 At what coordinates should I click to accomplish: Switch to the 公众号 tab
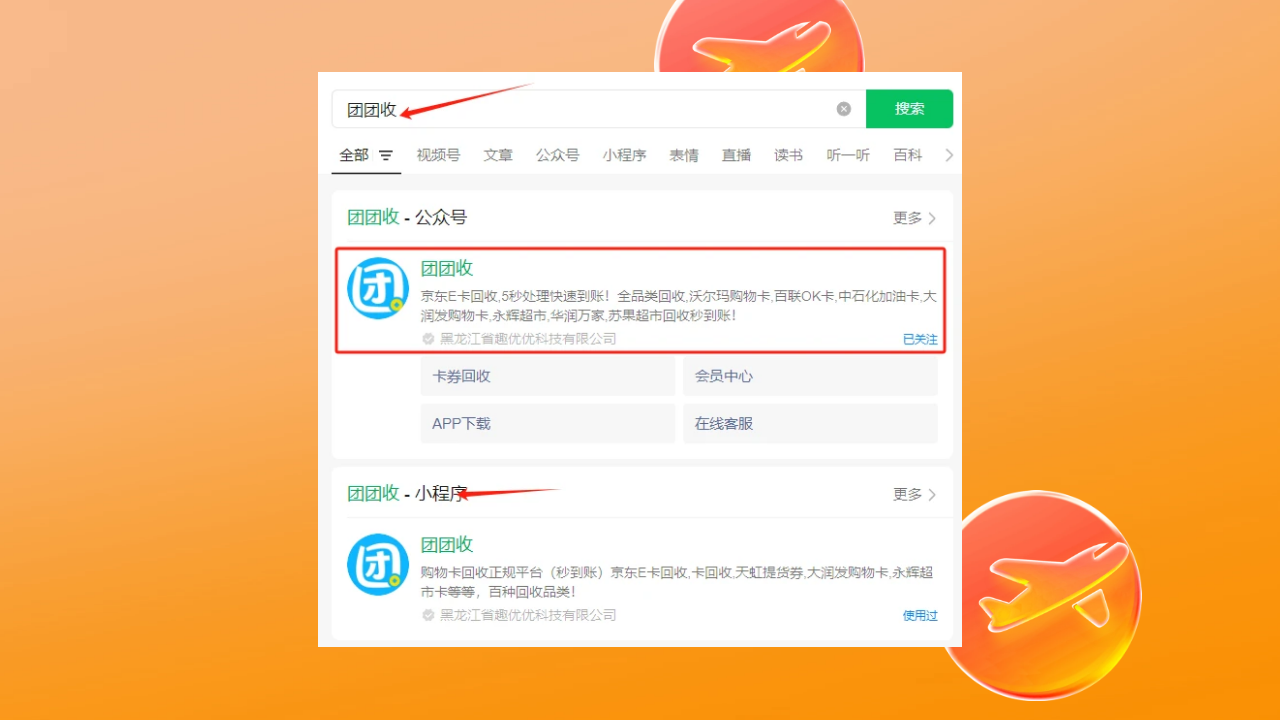click(x=557, y=155)
